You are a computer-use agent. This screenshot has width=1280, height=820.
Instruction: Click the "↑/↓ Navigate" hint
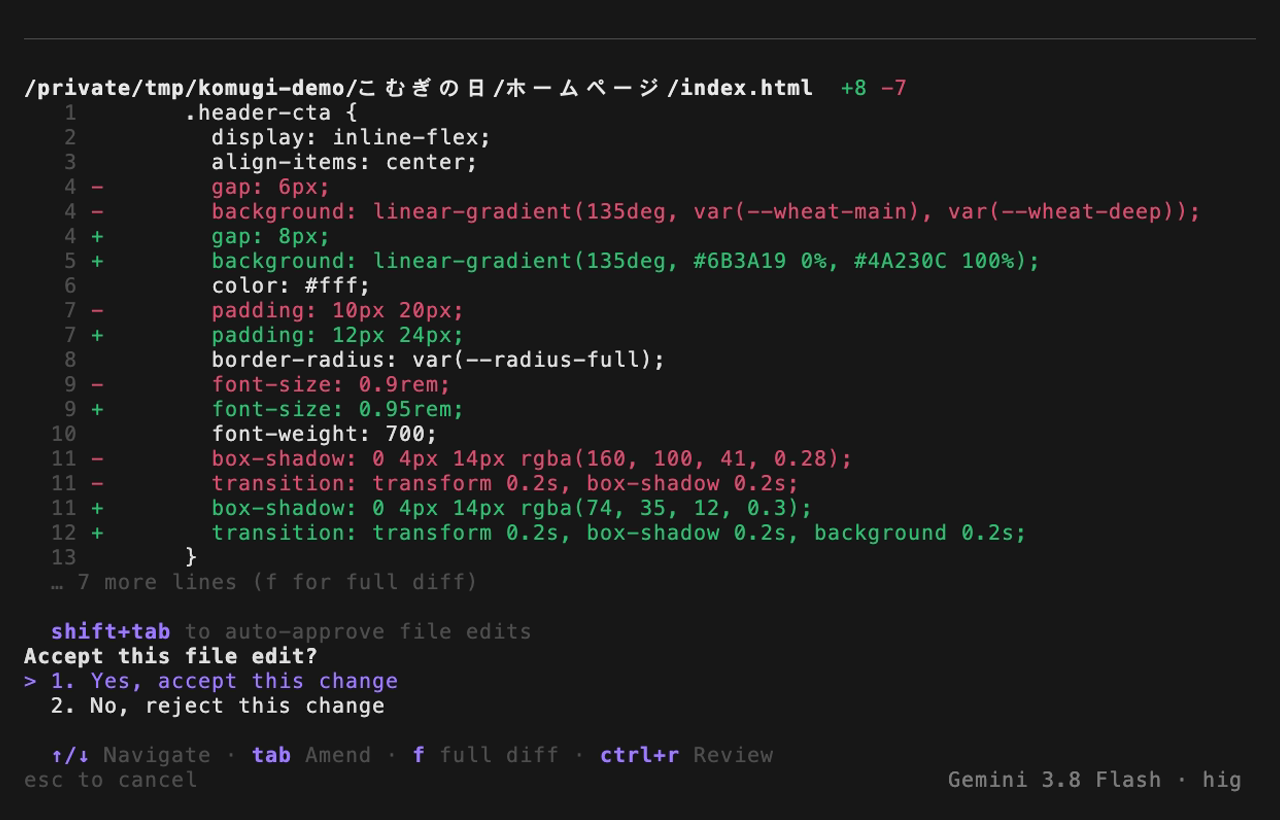coord(131,755)
